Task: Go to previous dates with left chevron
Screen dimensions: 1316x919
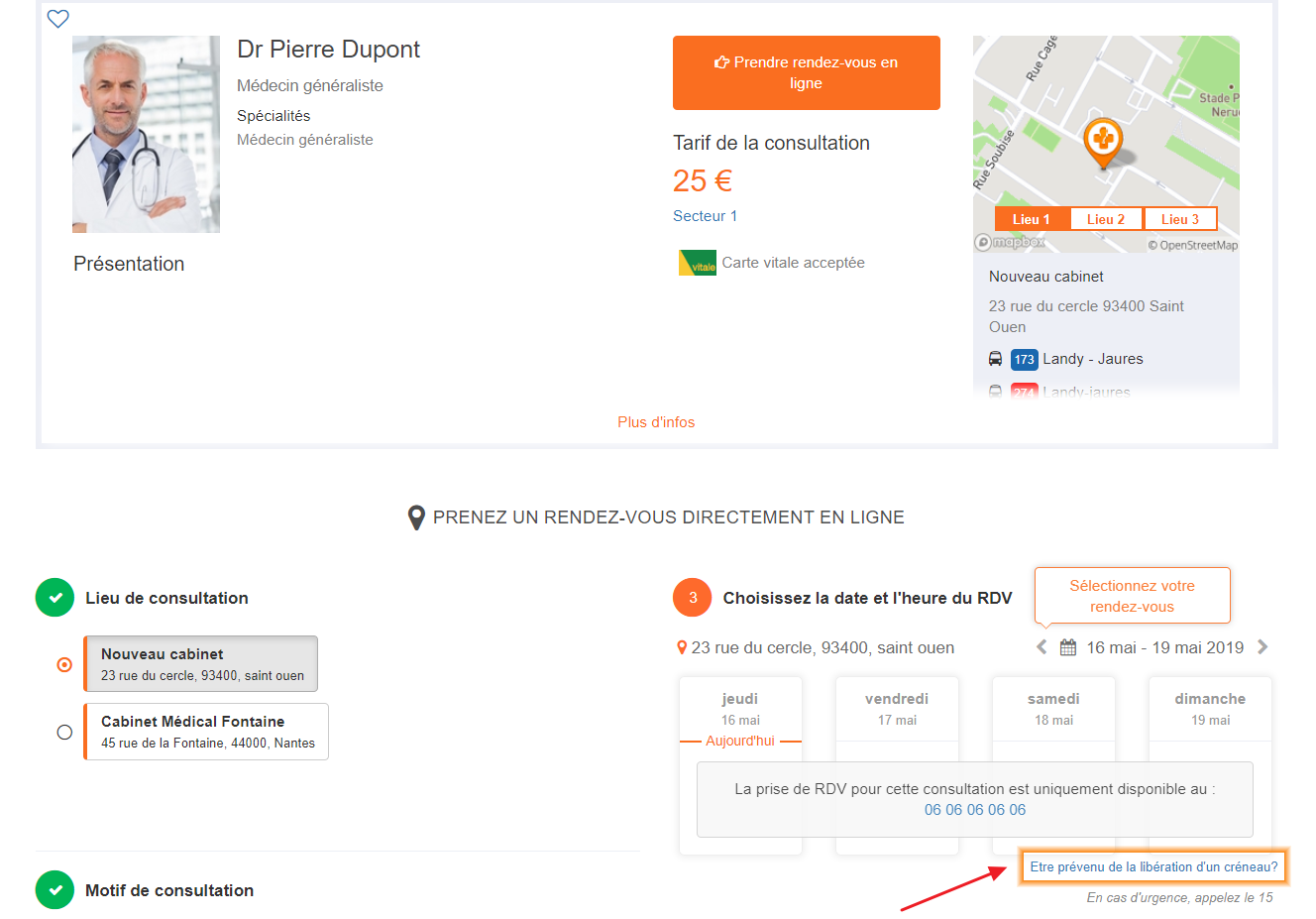Action: click(x=1042, y=647)
